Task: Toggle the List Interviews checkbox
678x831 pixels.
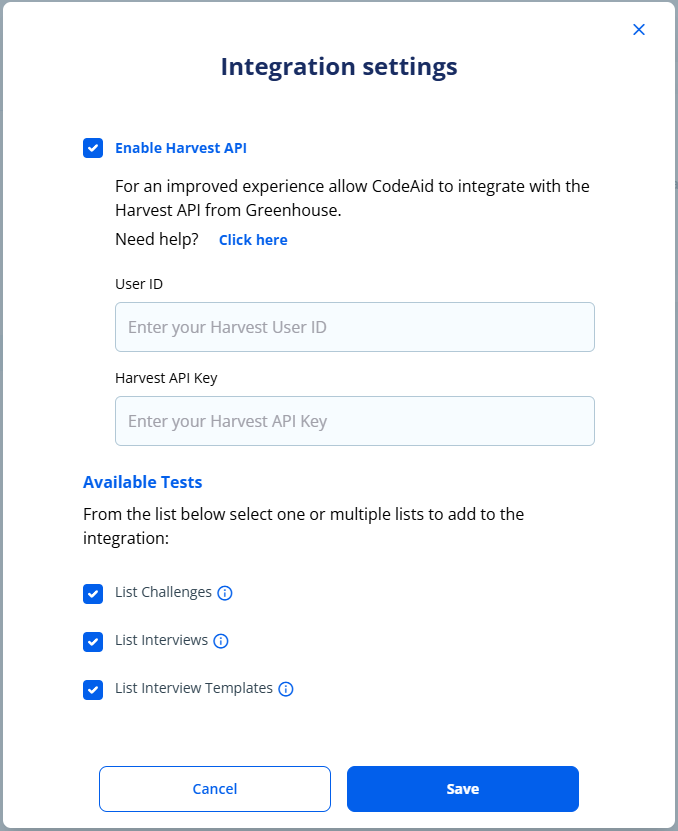Action: coord(93,642)
